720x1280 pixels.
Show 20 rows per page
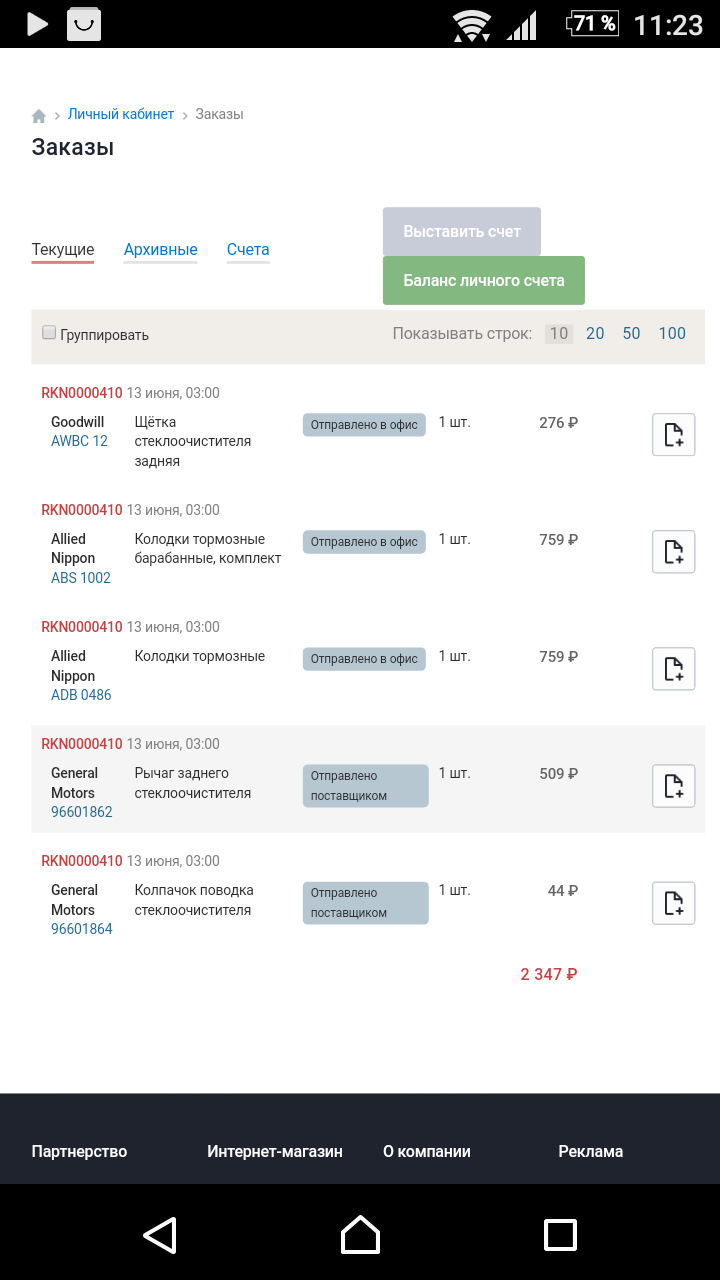coord(595,334)
